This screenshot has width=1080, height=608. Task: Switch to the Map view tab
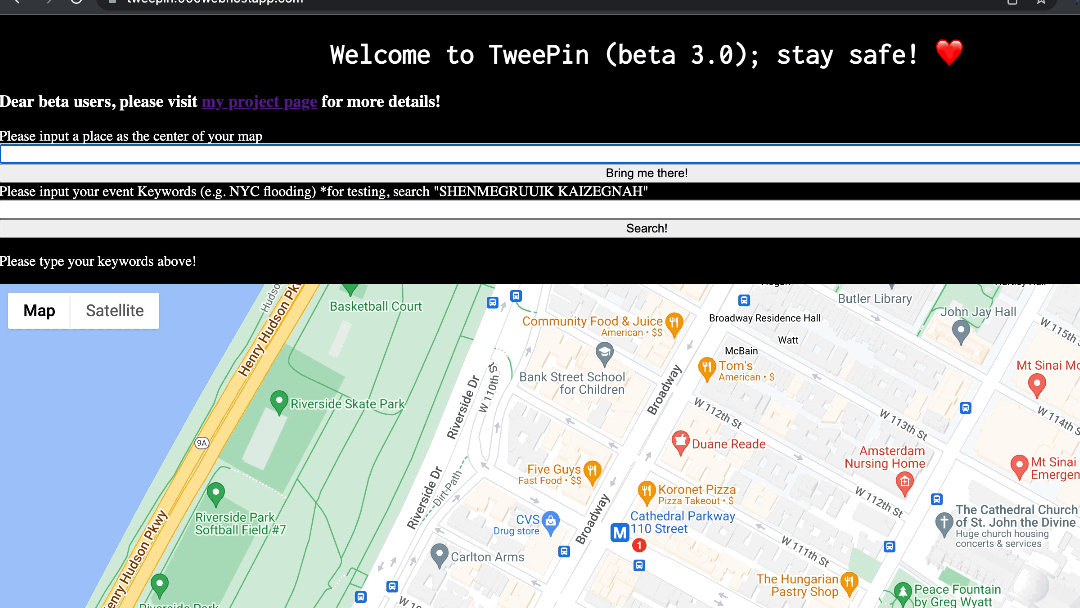[39, 311]
